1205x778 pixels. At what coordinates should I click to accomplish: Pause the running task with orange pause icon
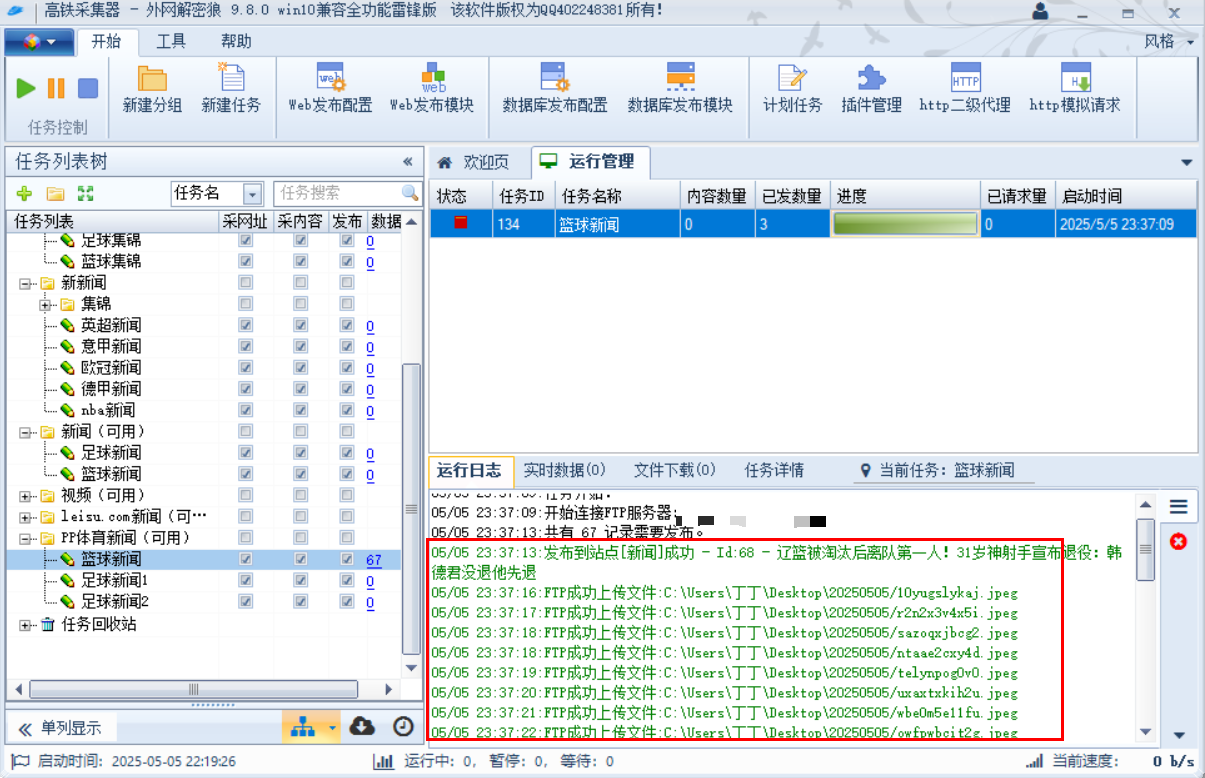[x=56, y=88]
